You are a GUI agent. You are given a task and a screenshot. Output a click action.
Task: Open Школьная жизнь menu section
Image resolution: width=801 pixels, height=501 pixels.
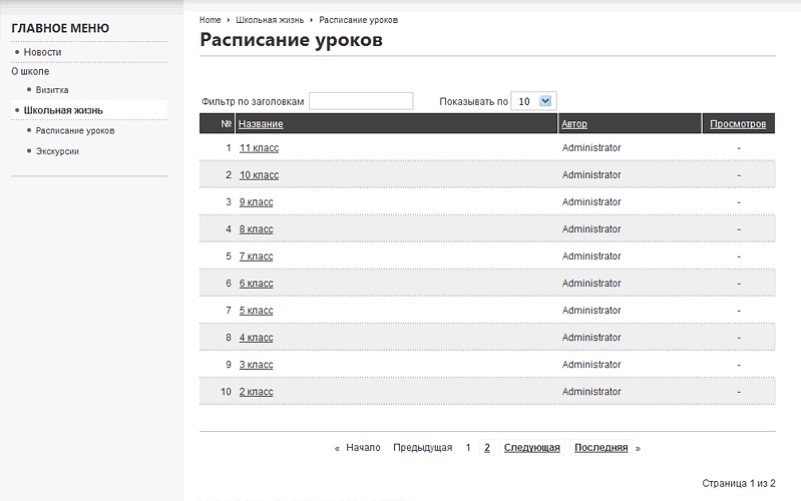click(x=63, y=110)
